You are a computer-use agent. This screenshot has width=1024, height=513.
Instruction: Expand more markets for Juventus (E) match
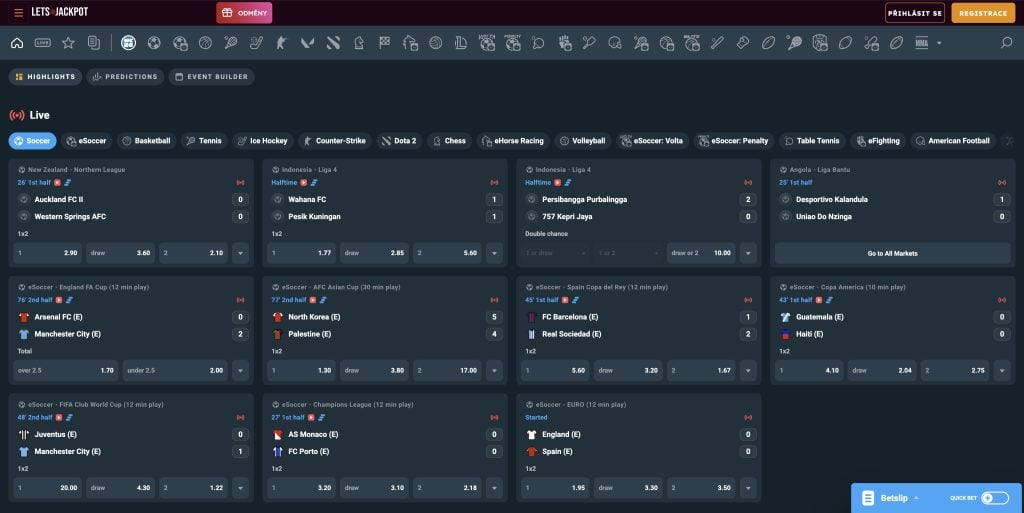pos(240,488)
